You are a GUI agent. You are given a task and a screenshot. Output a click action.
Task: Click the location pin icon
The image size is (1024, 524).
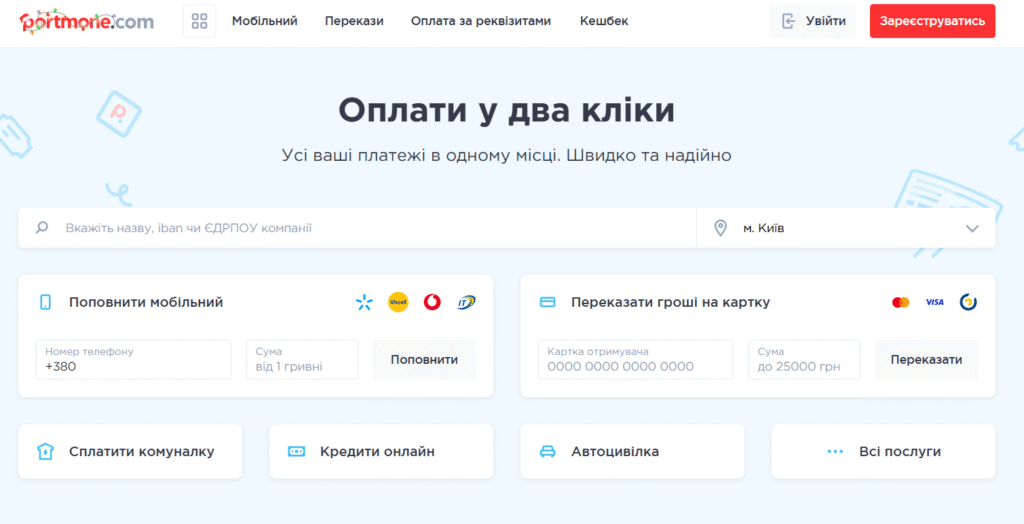[x=720, y=228]
